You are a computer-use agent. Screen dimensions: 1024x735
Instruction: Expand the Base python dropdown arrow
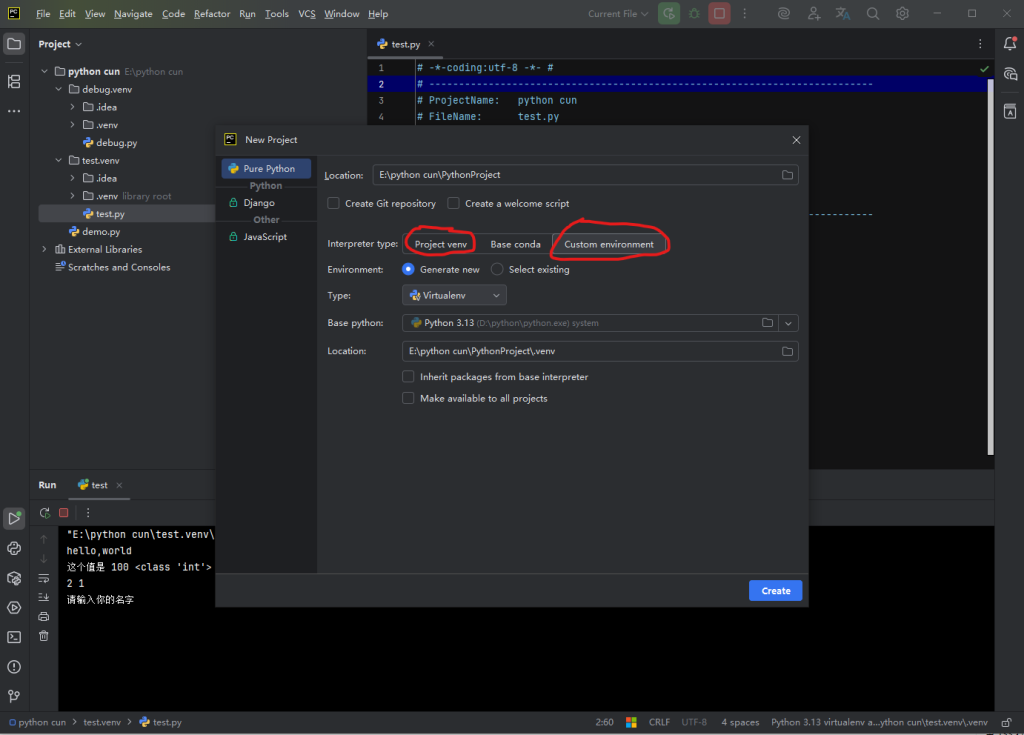coord(789,323)
